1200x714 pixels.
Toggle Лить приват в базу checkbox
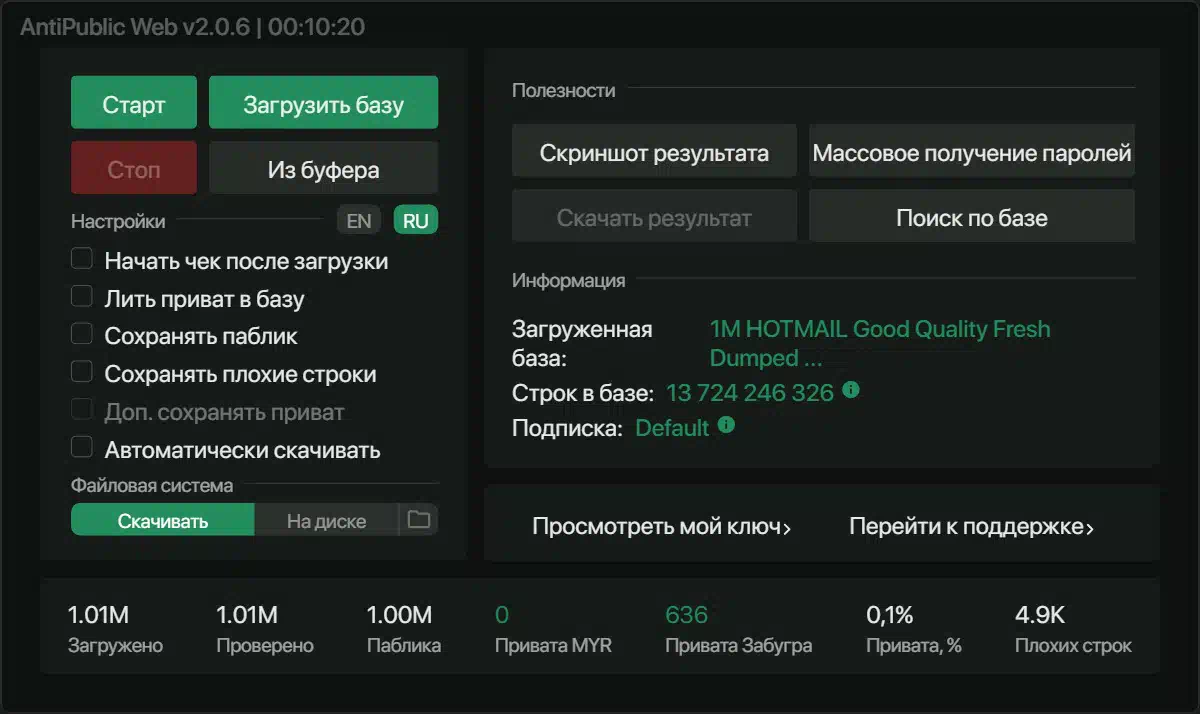[x=82, y=296]
